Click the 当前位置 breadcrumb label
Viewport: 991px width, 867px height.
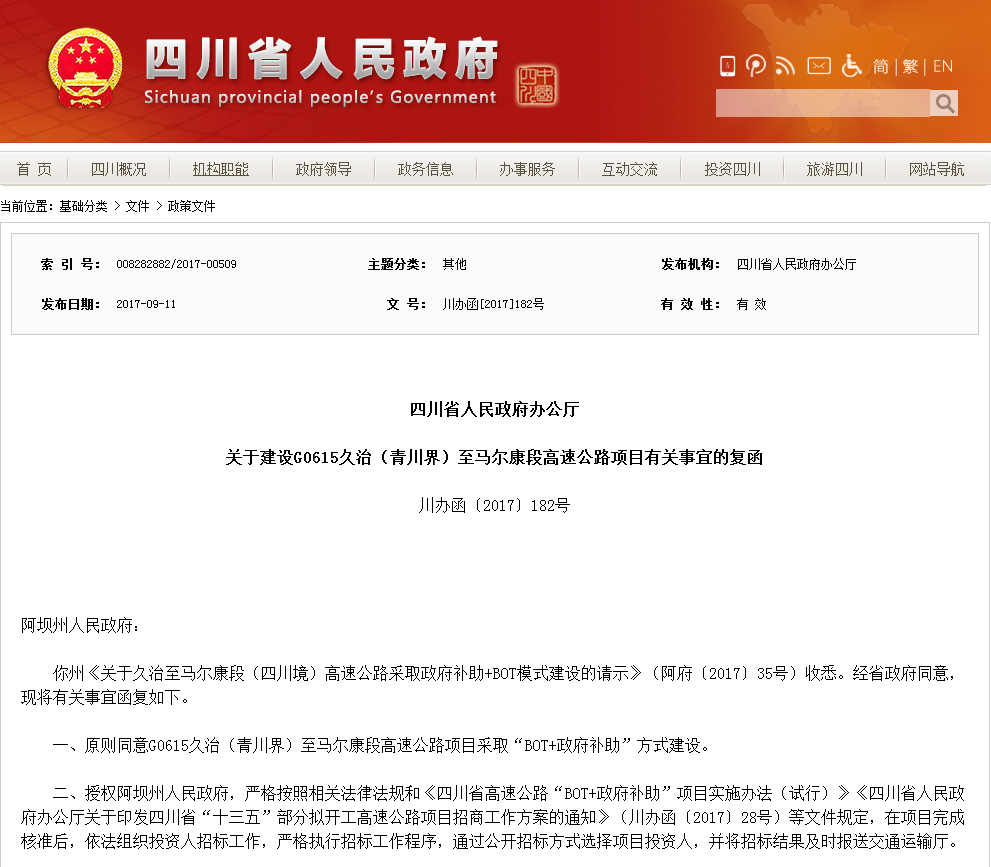click(x=27, y=206)
